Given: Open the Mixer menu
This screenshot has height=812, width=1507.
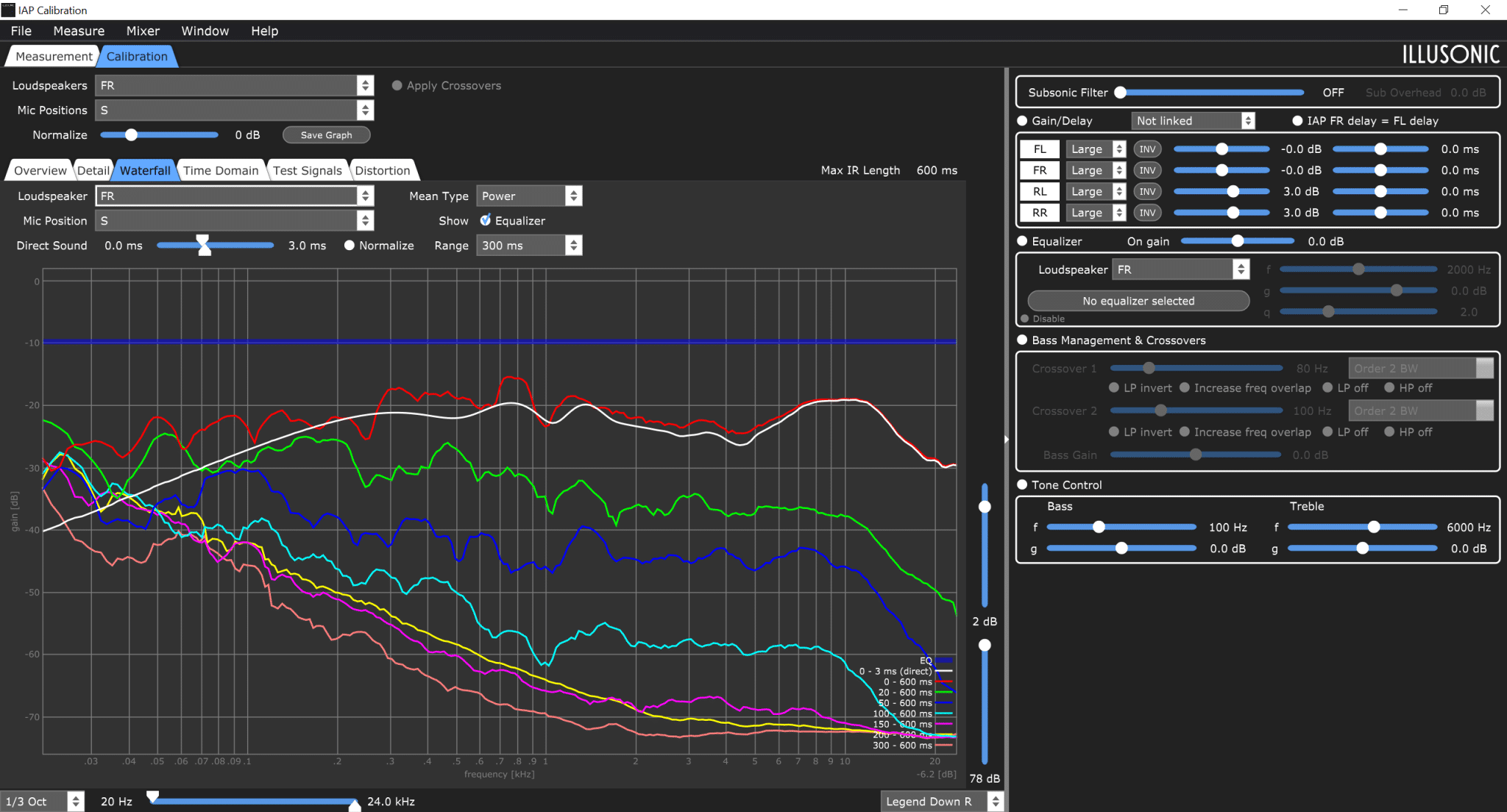Looking at the screenshot, I should 143,31.
